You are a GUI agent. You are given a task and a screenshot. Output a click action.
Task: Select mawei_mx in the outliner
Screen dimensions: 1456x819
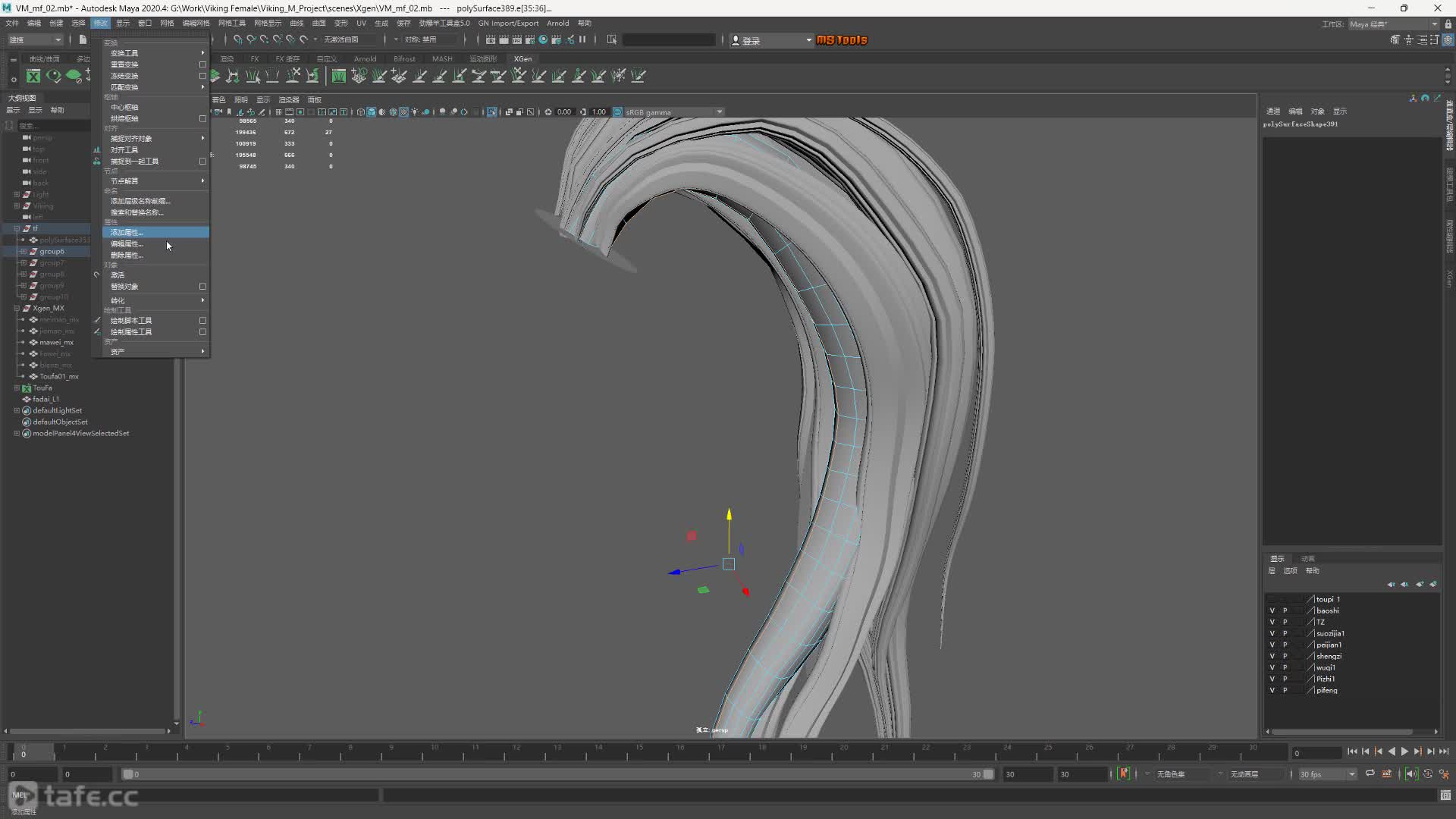pyautogui.click(x=56, y=343)
